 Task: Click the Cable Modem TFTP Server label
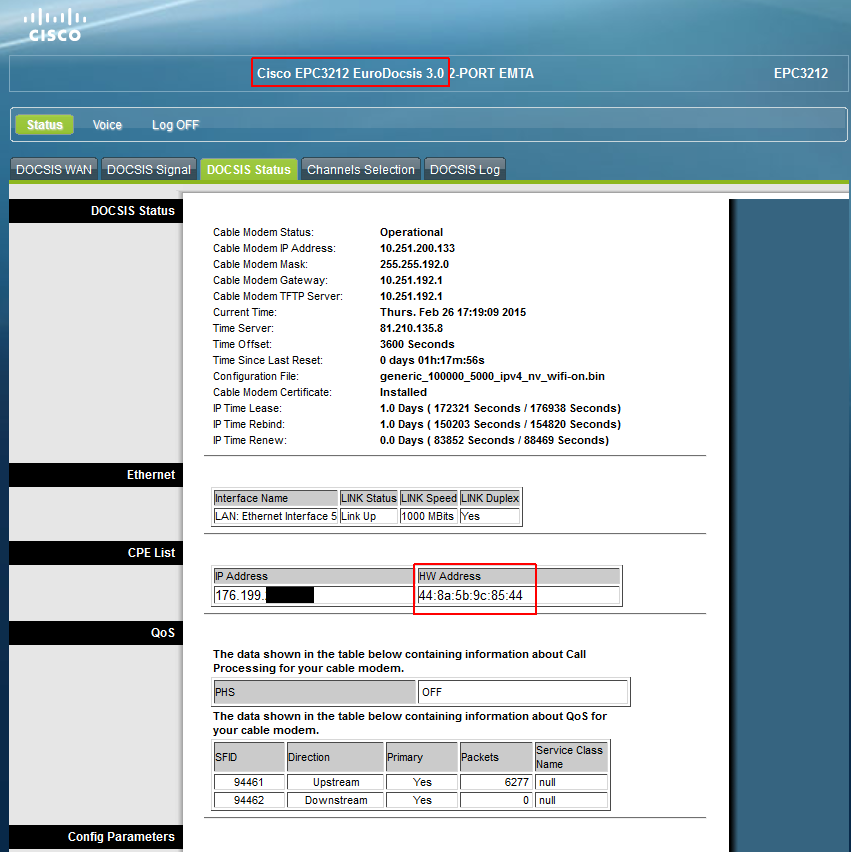coord(278,296)
